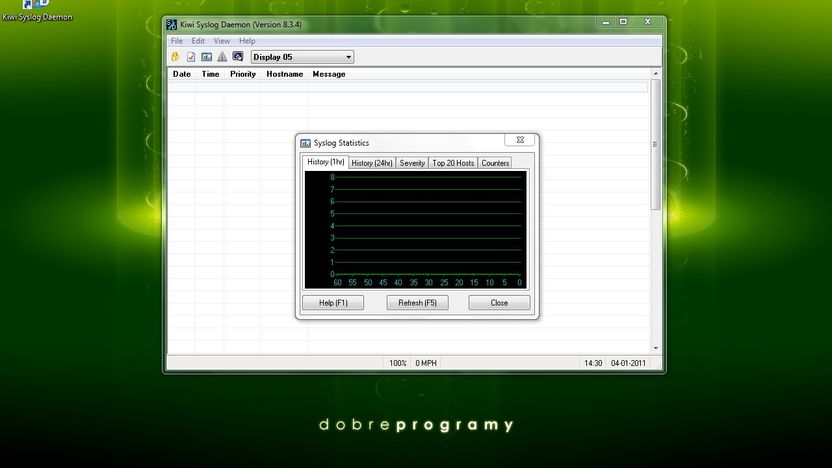
Task: Open the Top 20 Hosts tab
Action: point(453,163)
